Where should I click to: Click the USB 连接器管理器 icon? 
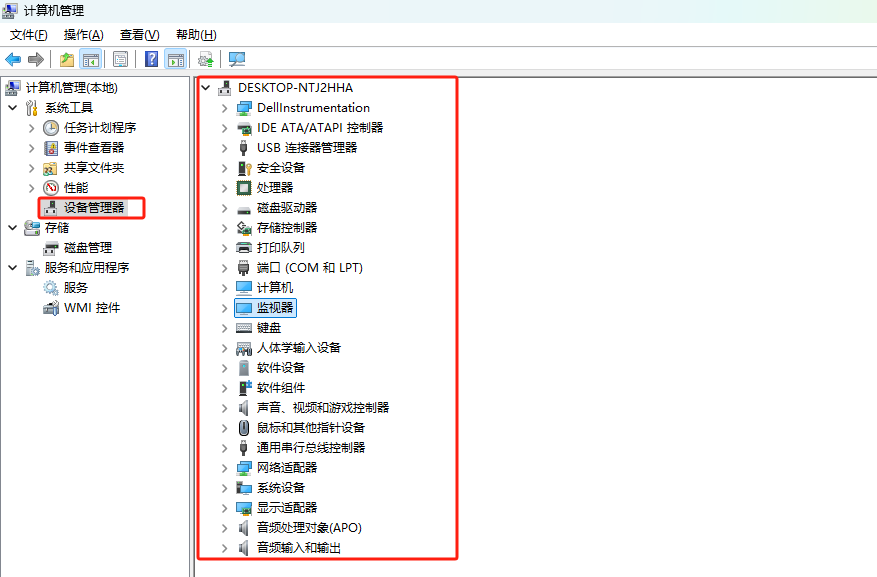point(244,148)
